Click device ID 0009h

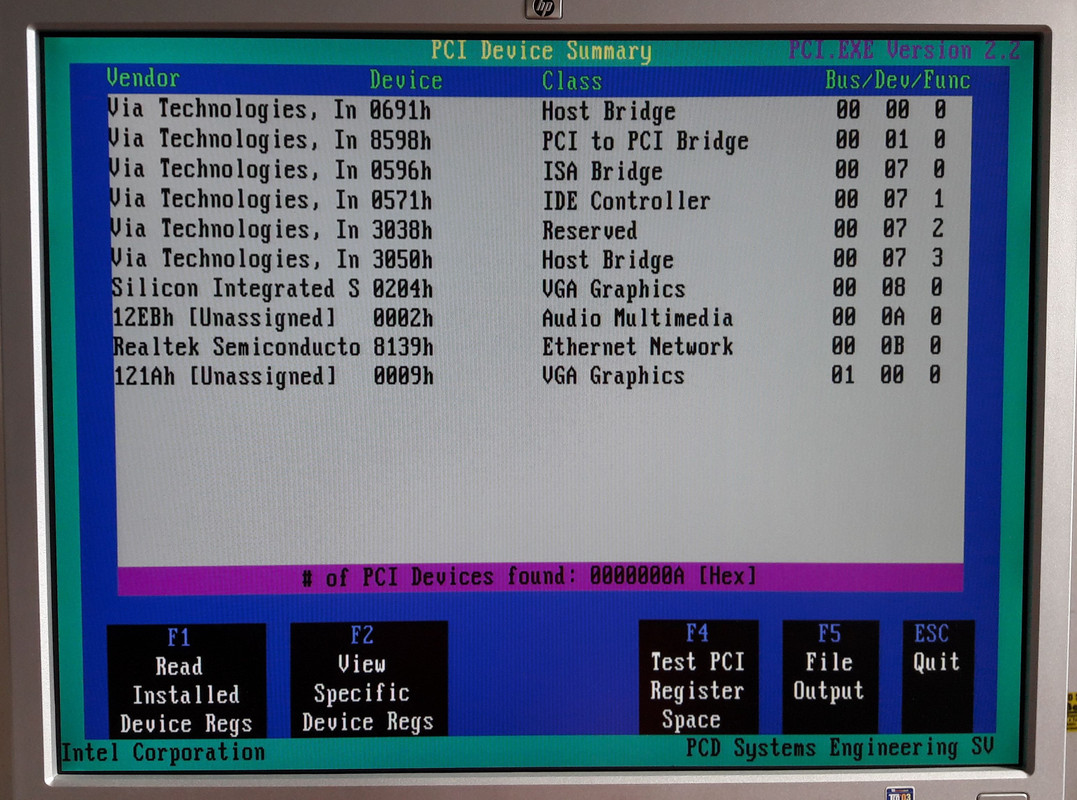click(403, 376)
